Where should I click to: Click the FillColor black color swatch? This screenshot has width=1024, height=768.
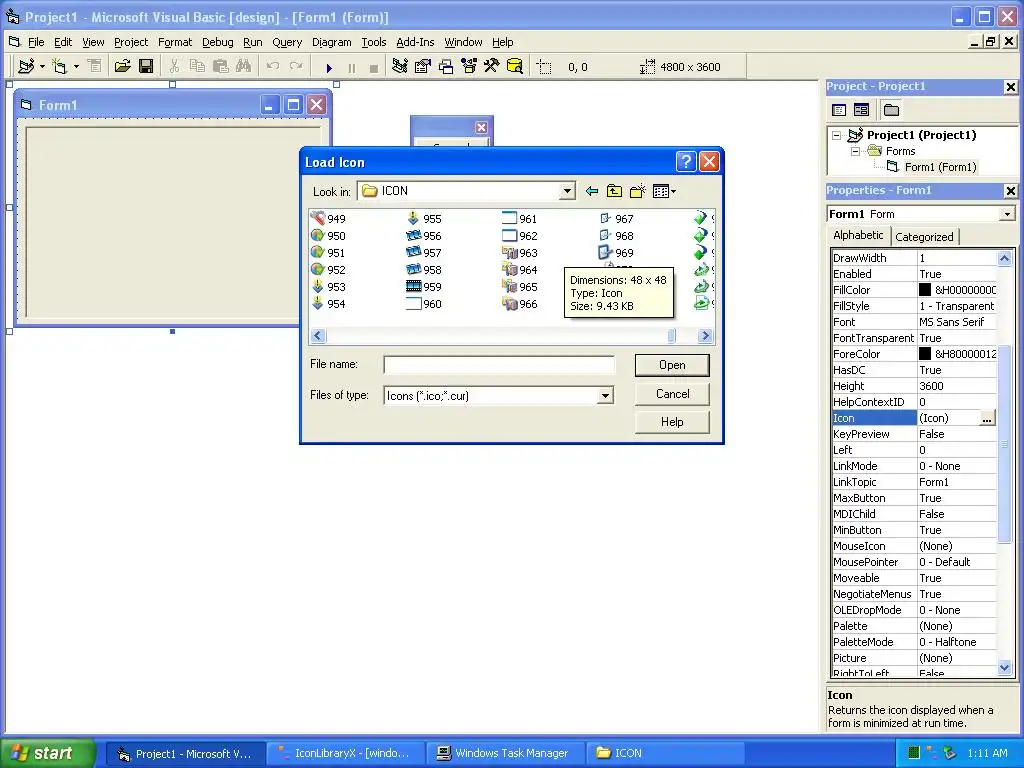pyautogui.click(x=925, y=290)
